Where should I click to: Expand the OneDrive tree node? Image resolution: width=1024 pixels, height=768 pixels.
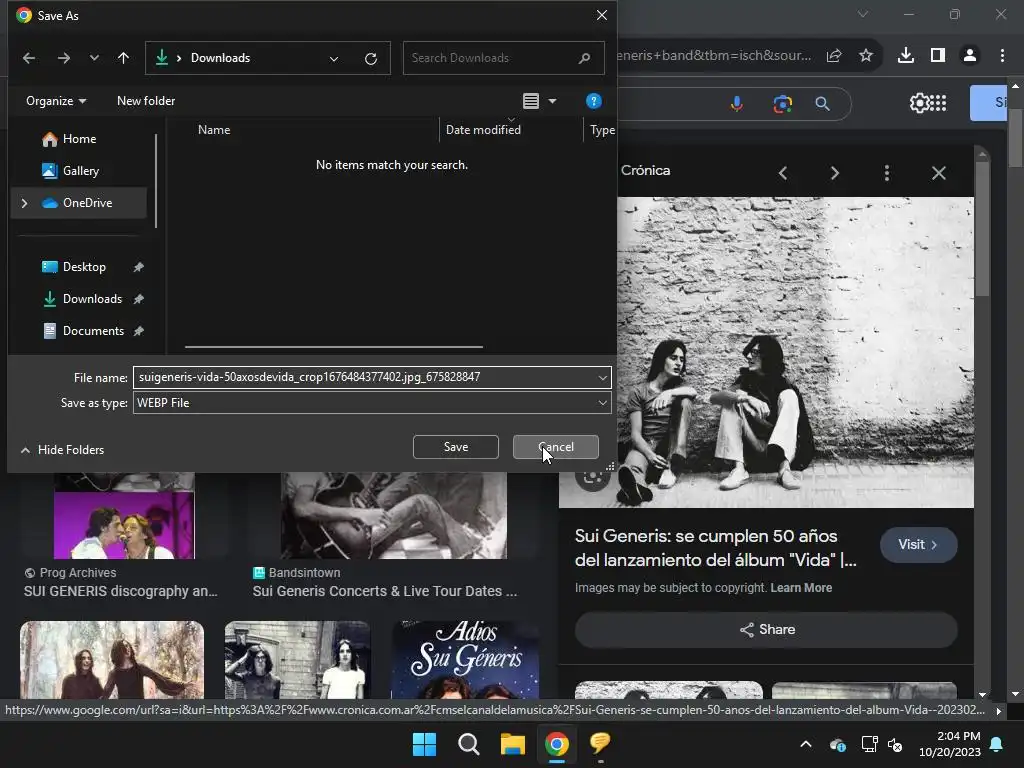pyautogui.click(x=24, y=203)
